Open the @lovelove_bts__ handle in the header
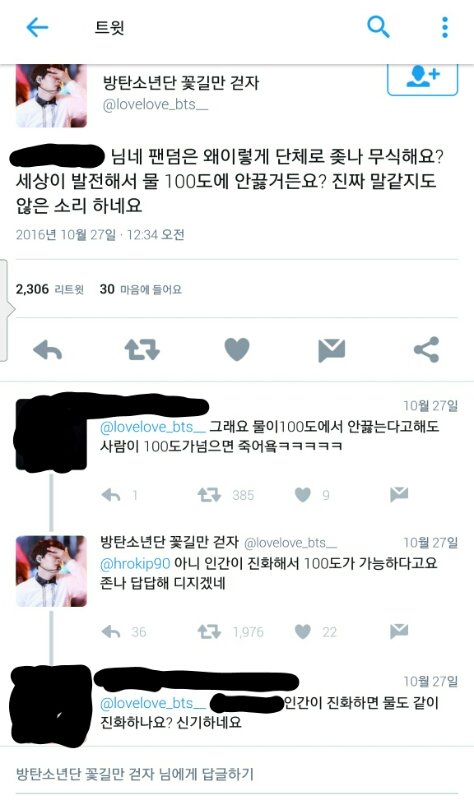474x800 pixels. point(155,105)
